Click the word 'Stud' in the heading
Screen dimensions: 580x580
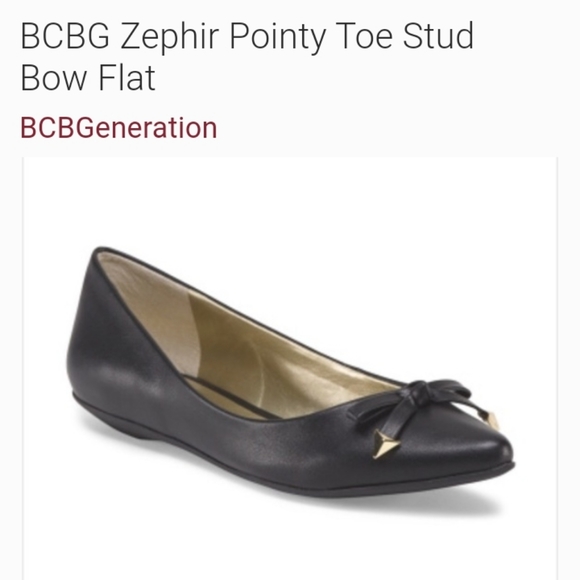439,36
